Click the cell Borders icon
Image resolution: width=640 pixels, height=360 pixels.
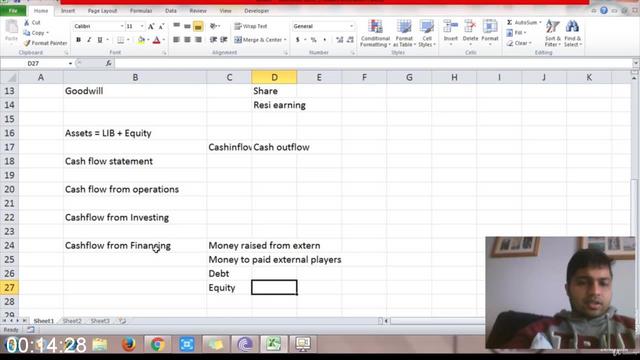pyautogui.click(x=120, y=40)
